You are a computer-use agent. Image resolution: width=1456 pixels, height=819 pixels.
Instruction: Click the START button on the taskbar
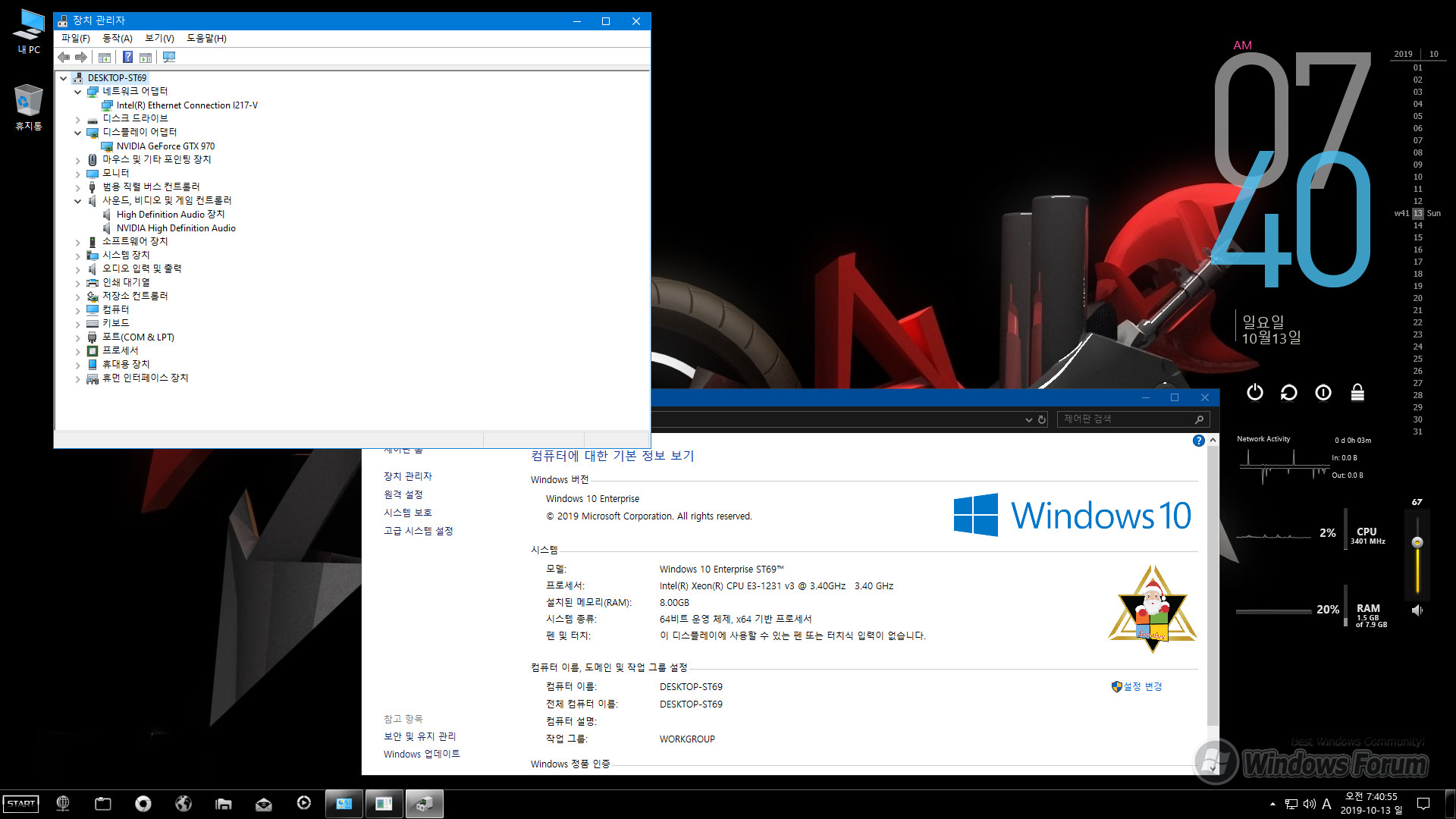click(x=21, y=804)
